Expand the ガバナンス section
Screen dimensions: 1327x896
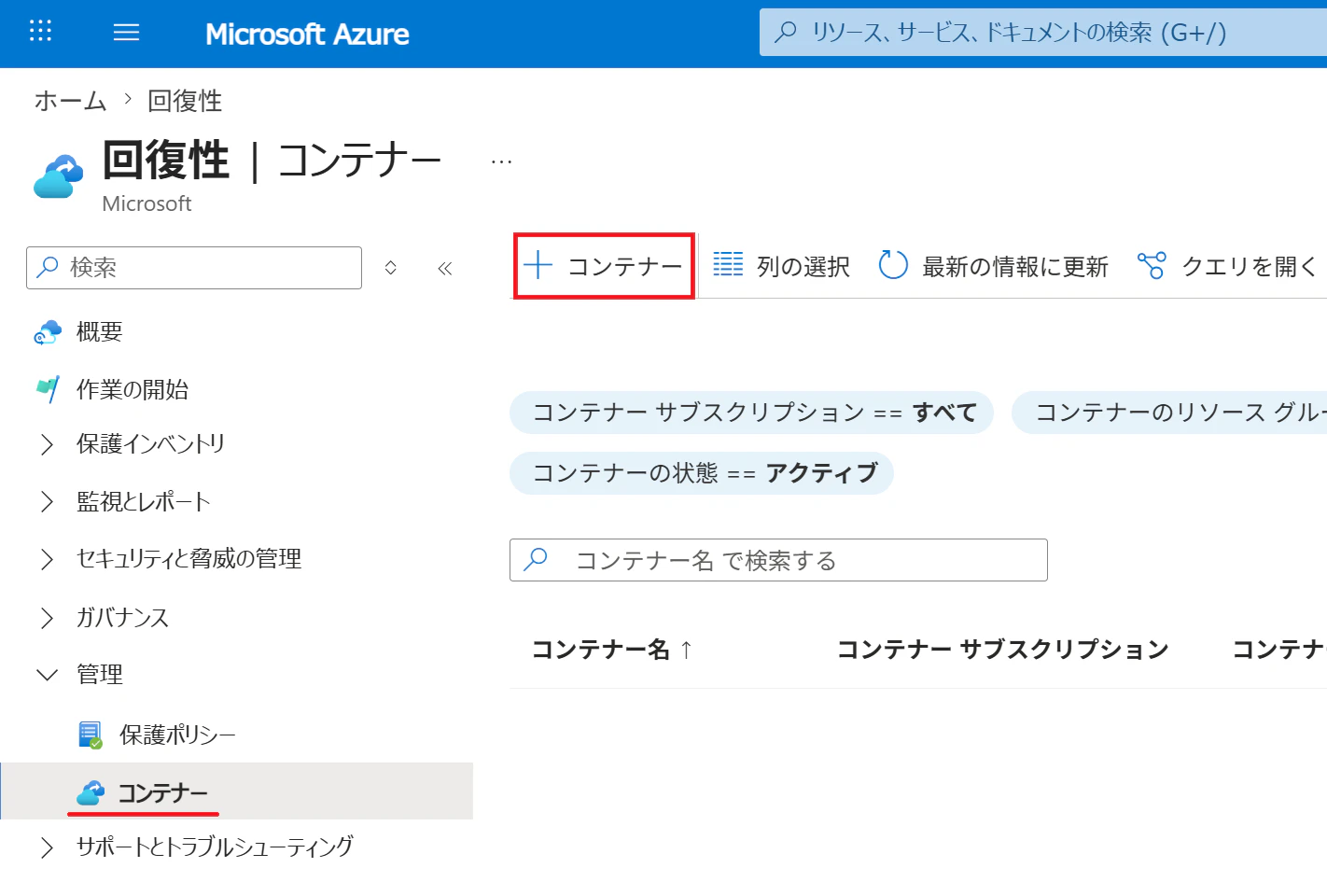coord(47,618)
